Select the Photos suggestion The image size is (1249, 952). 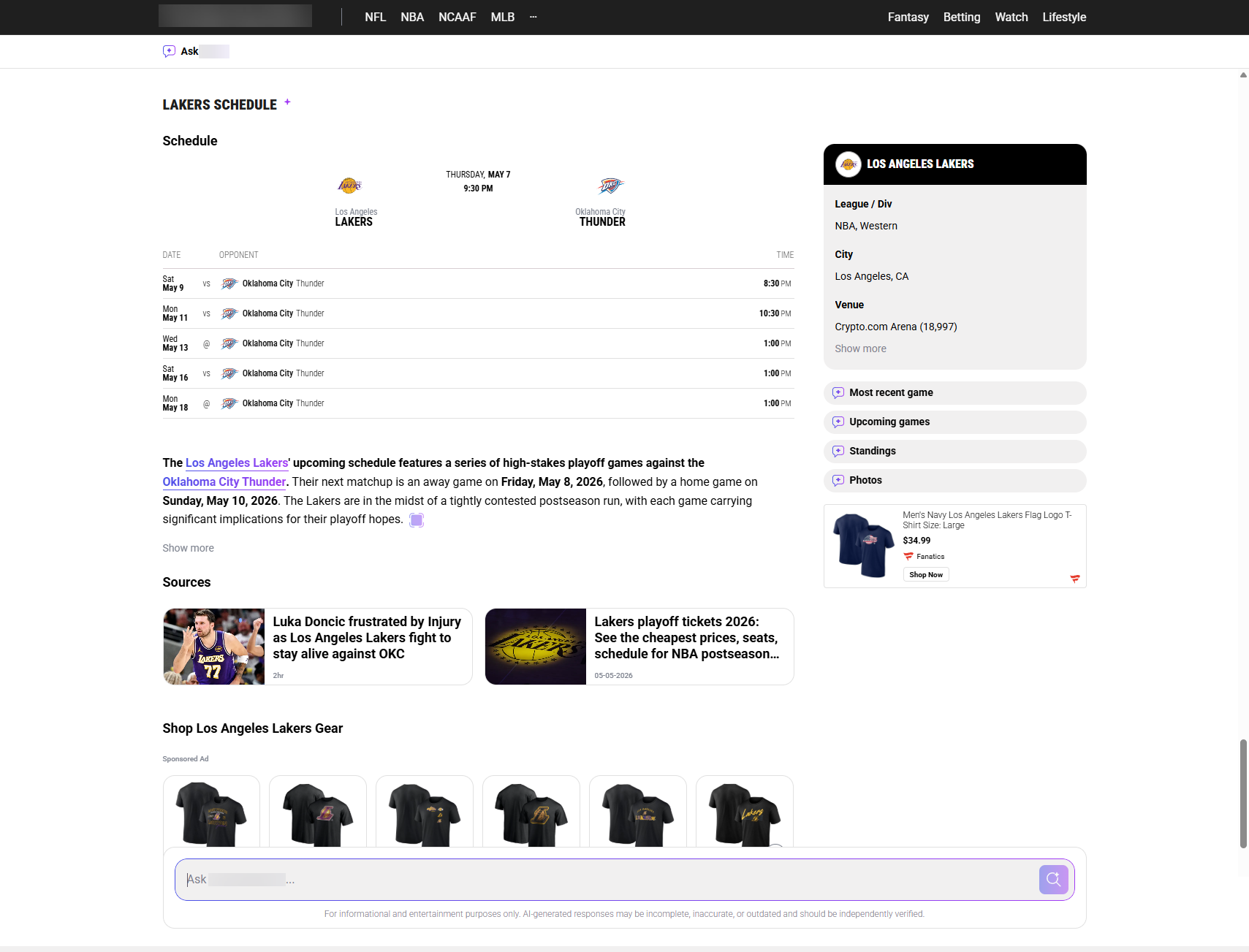click(954, 480)
